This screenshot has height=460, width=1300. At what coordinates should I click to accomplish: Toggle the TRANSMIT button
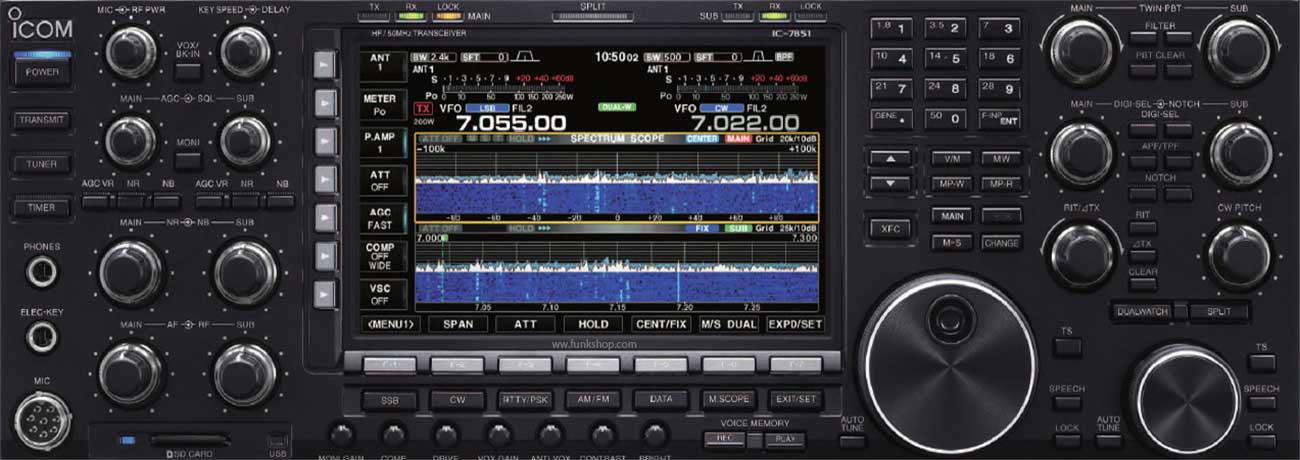[40, 119]
